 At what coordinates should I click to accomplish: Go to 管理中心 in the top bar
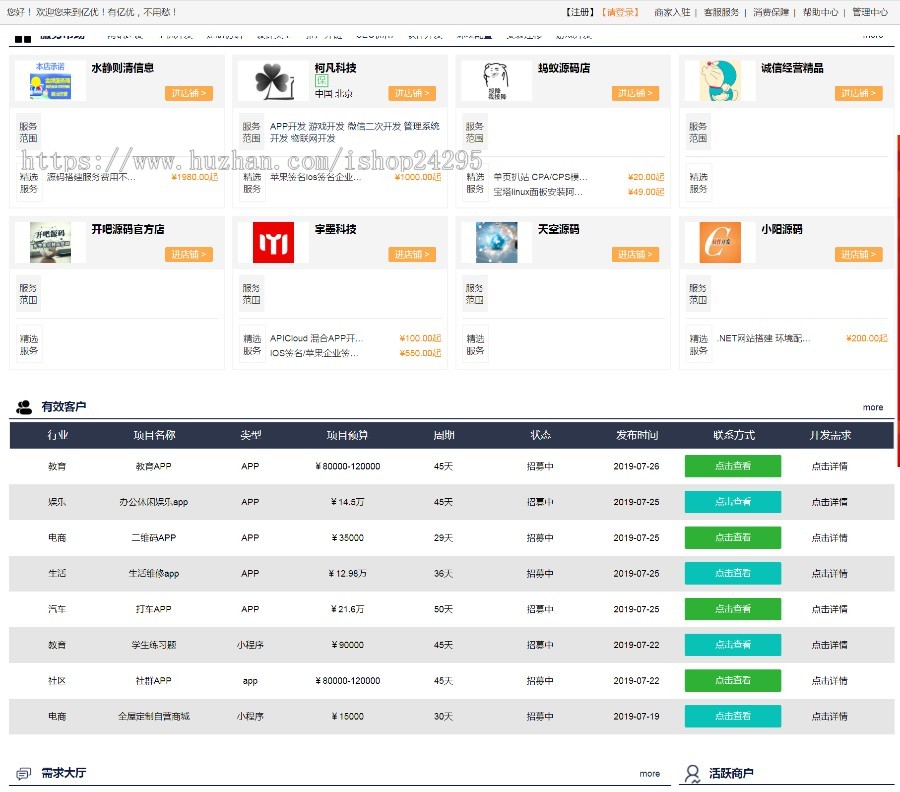869,13
